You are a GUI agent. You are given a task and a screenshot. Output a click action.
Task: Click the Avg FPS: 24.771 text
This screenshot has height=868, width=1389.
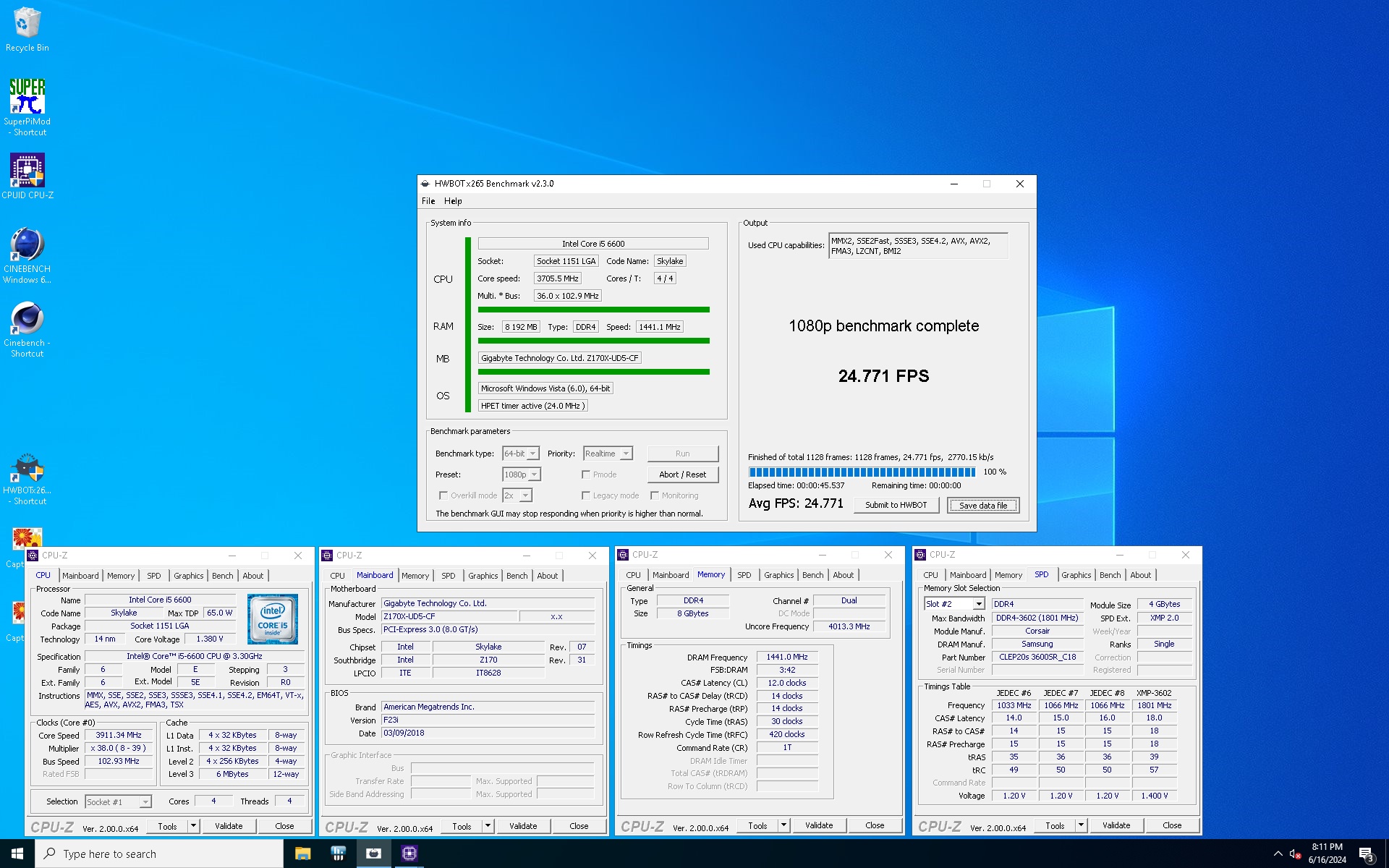click(x=796, y=503)
